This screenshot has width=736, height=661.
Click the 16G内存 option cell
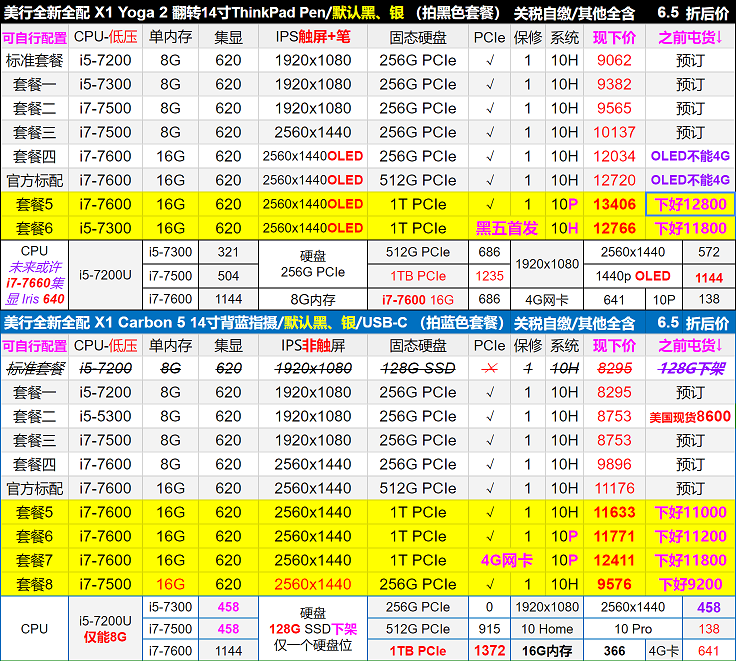(x=547, y=651)
